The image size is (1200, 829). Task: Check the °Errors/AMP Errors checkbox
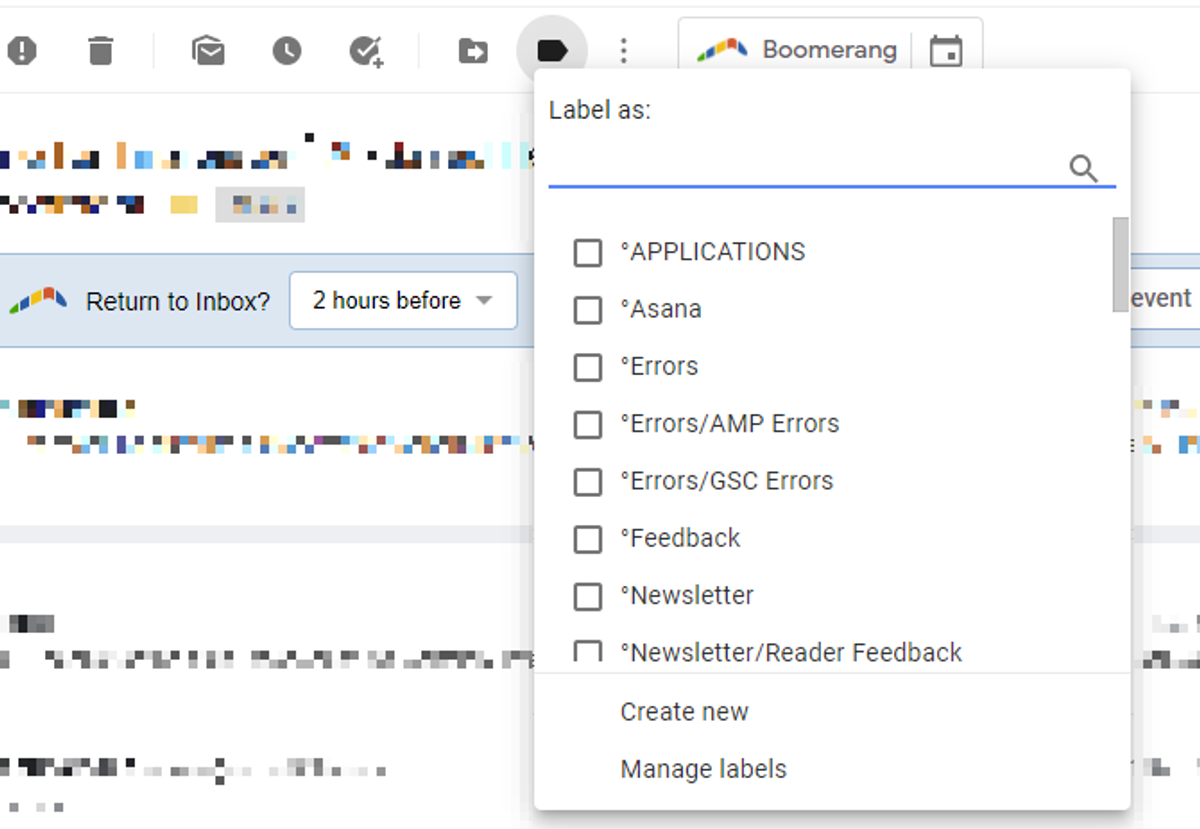[587, 425]
